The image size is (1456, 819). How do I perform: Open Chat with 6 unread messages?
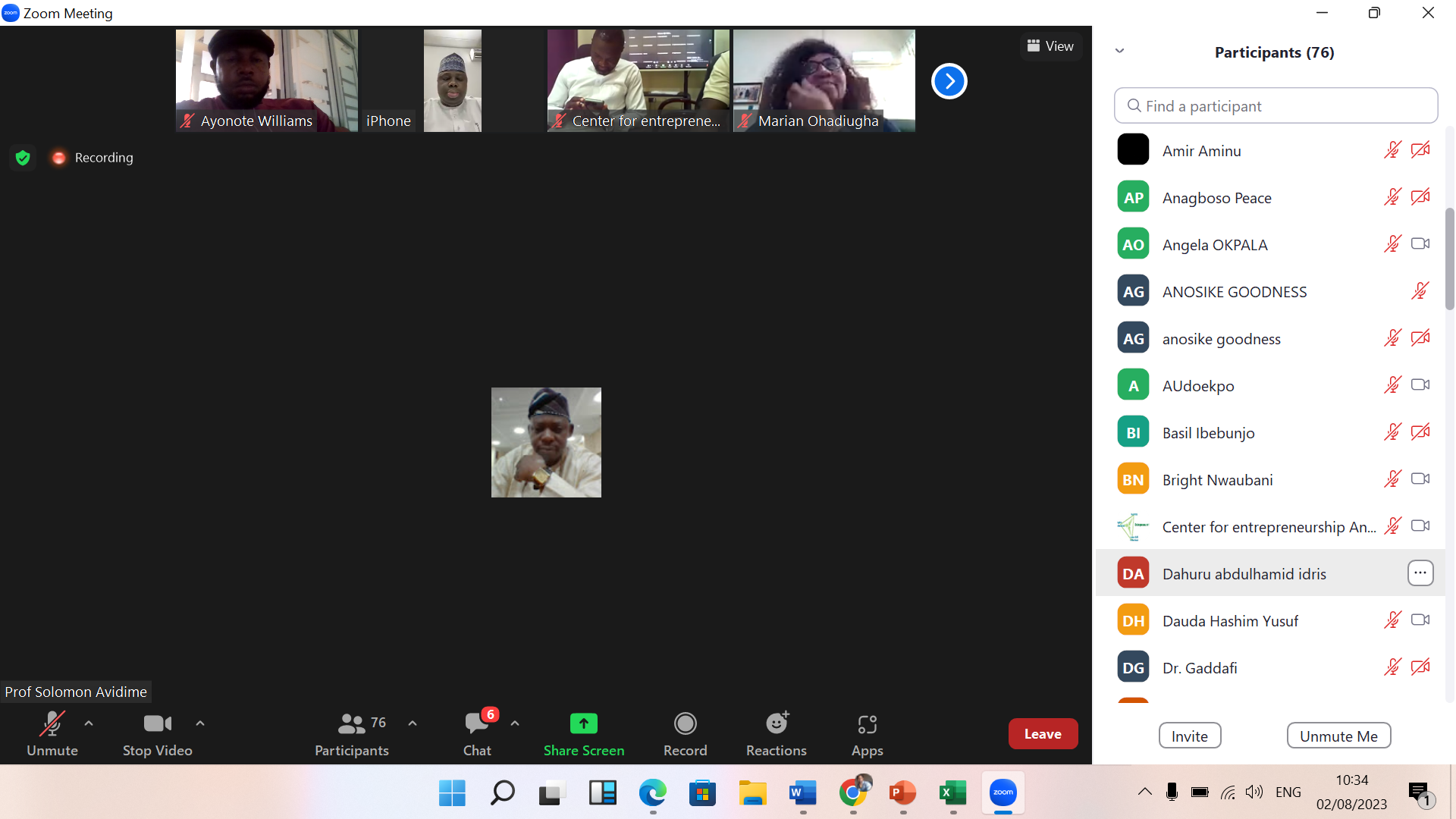477,733
